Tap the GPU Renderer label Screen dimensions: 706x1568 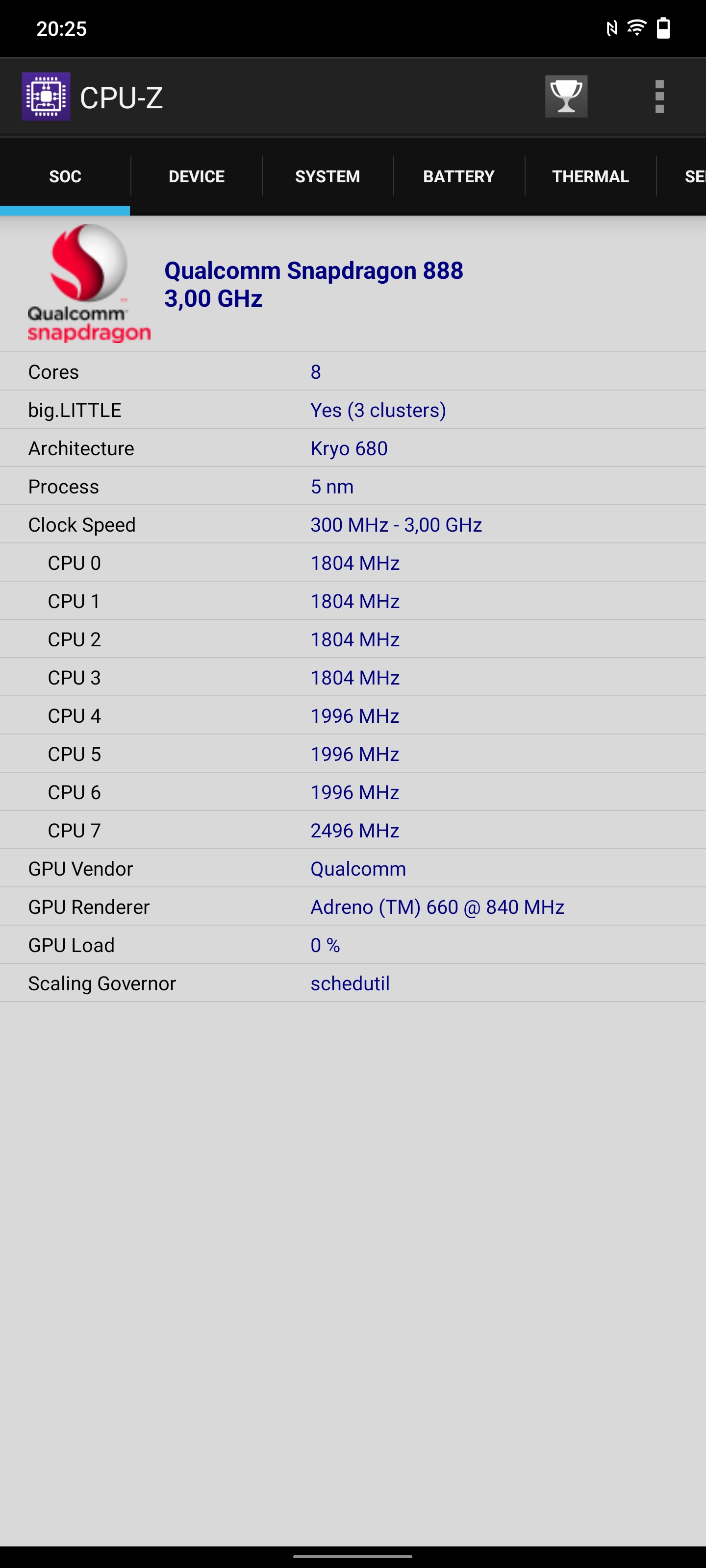[89, 907]
